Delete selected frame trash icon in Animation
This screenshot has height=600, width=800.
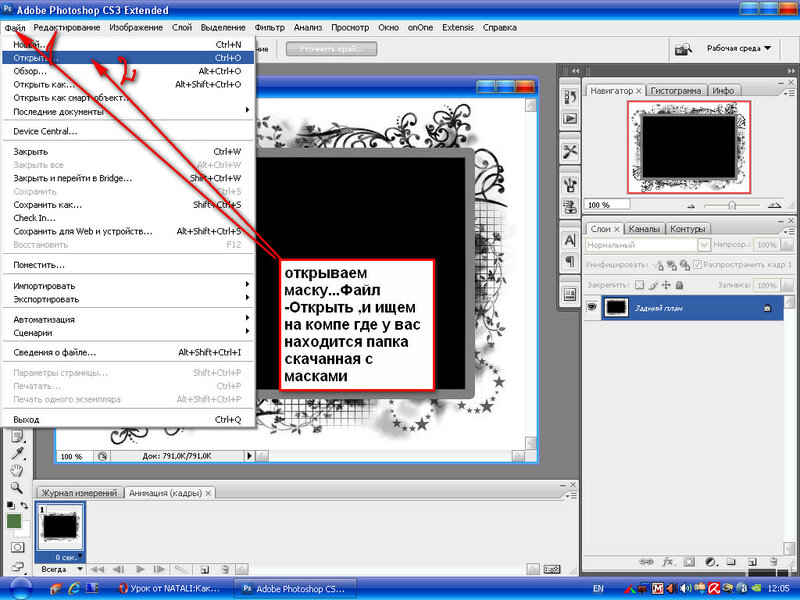click(x=225, y=569)
